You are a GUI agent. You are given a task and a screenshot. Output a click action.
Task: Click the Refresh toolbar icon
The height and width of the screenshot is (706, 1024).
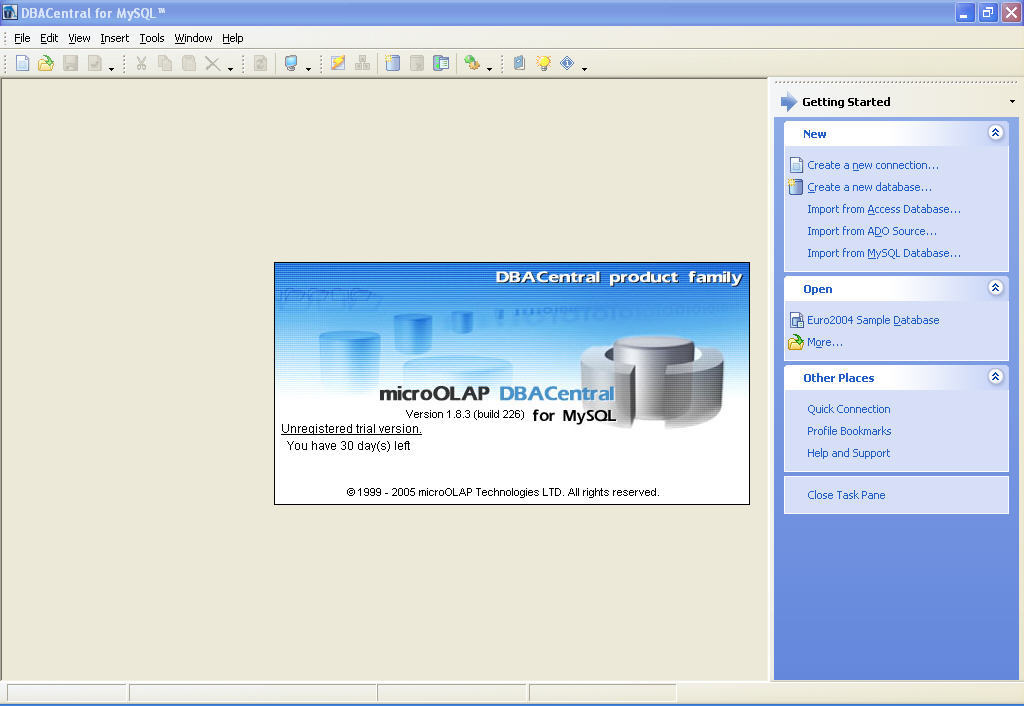tap(260, 63)
